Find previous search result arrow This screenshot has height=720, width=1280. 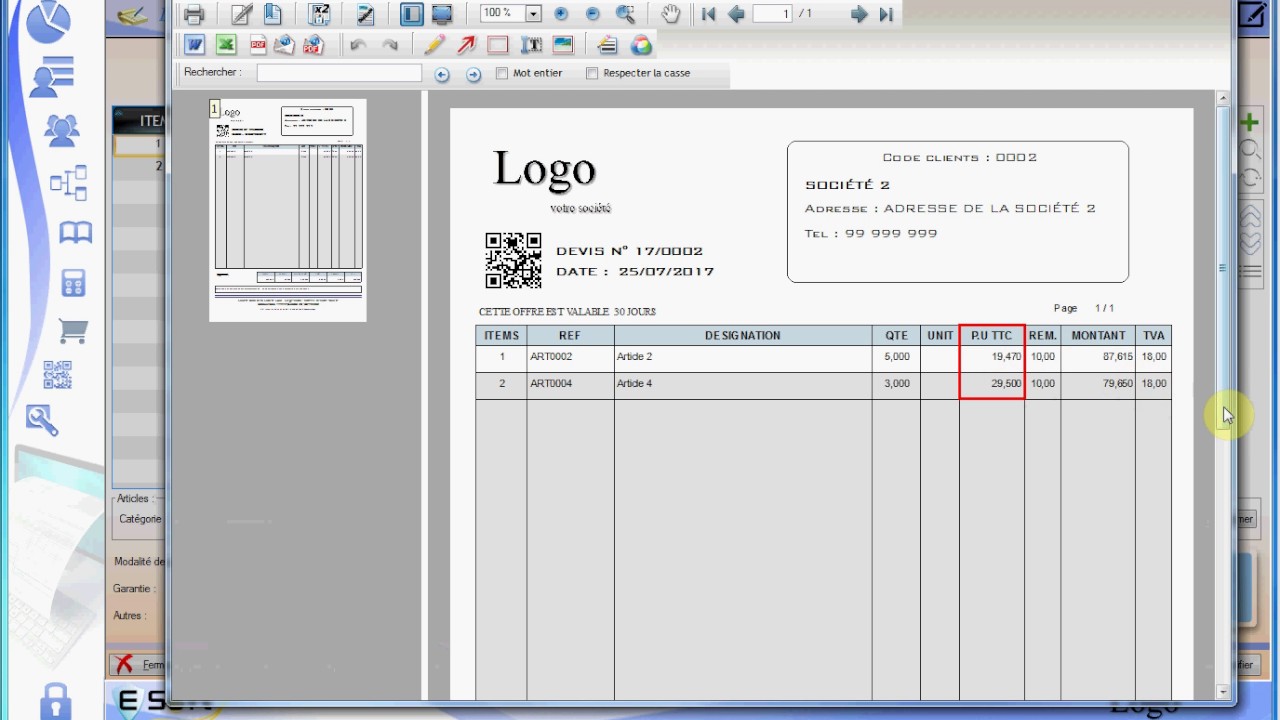click(x=442, y=75)
